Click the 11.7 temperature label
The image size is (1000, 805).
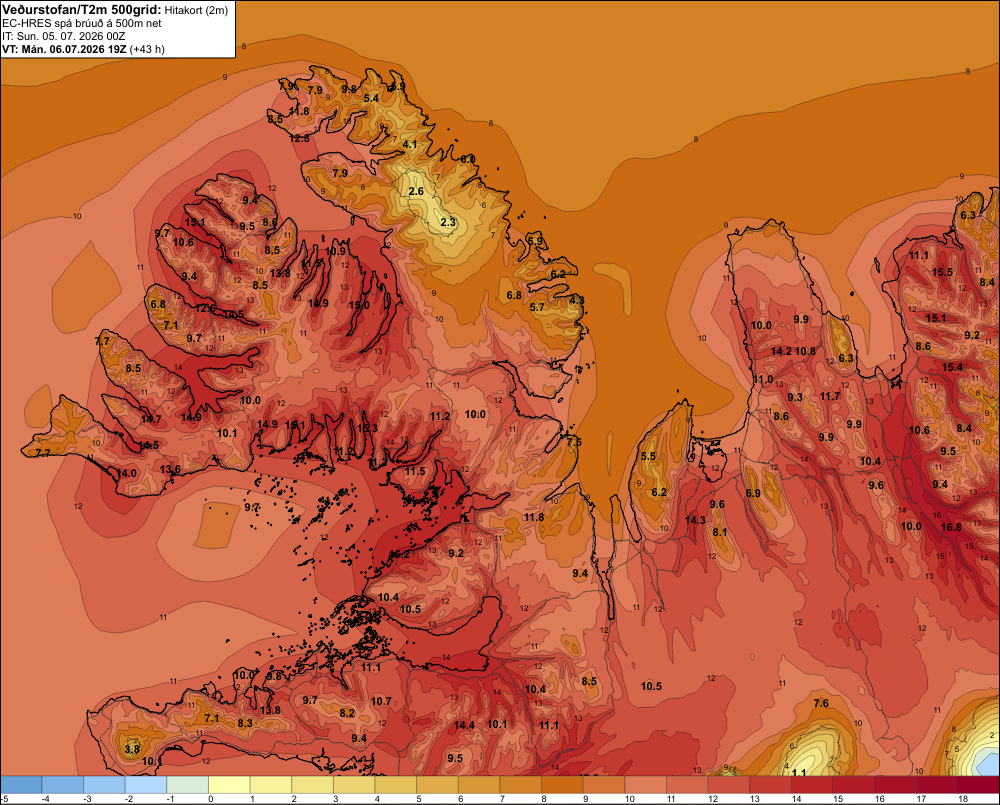tap(830, 396)
